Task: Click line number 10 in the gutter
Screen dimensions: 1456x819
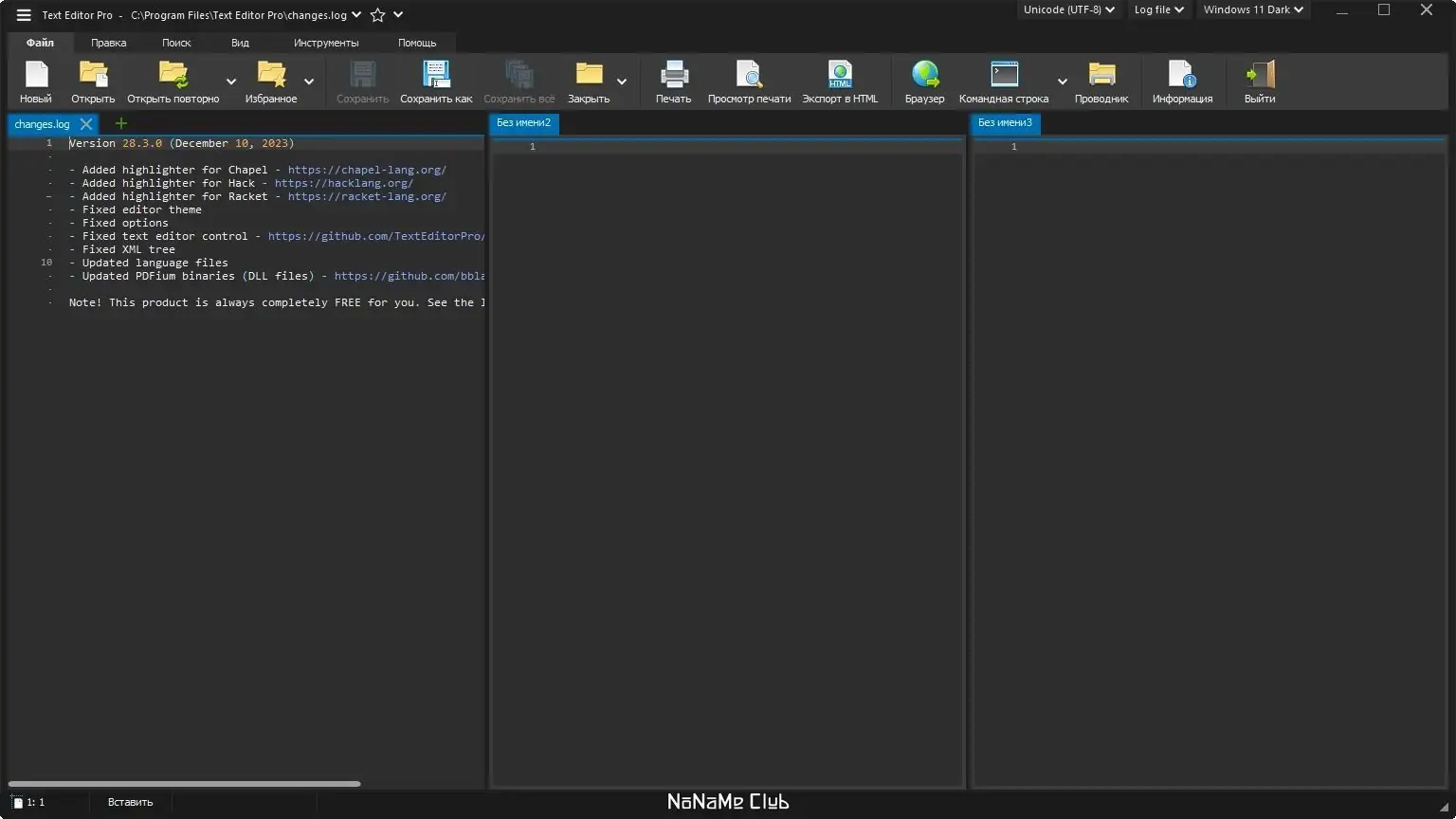Action: (46, 263)
